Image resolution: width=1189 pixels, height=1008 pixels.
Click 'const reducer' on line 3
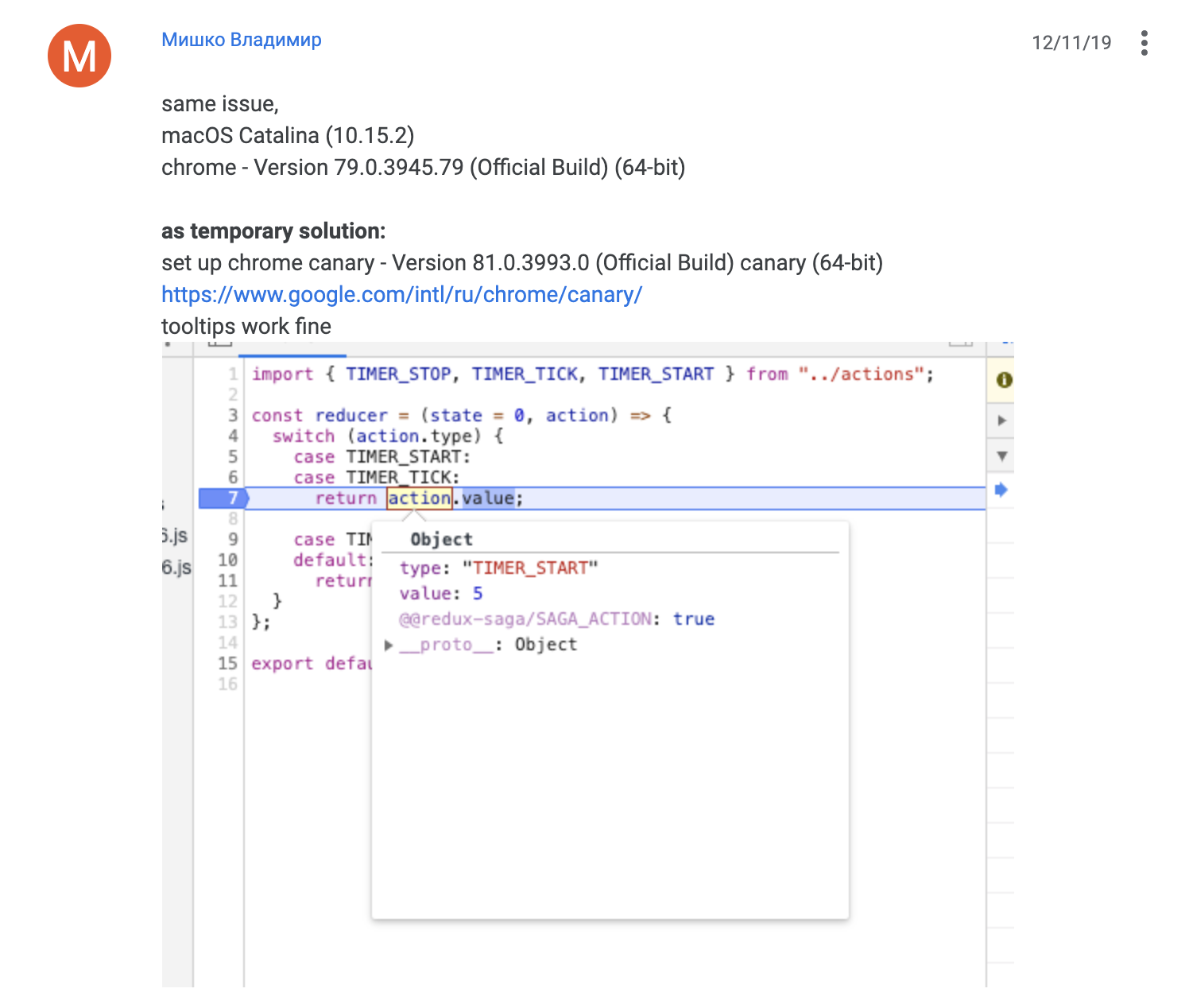click(x=320, y=416)
